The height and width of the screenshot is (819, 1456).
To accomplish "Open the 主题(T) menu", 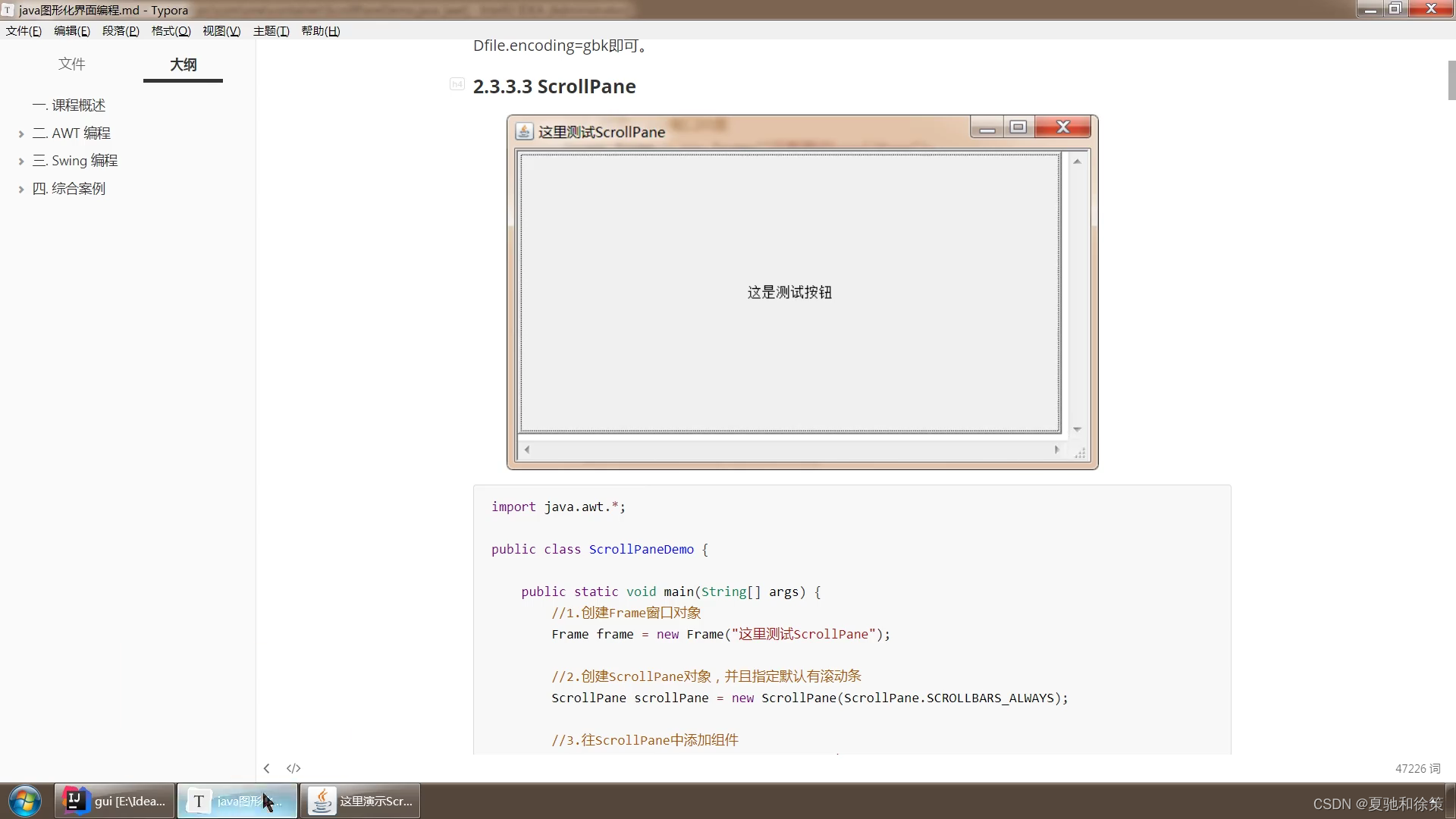I will (271, 31).
